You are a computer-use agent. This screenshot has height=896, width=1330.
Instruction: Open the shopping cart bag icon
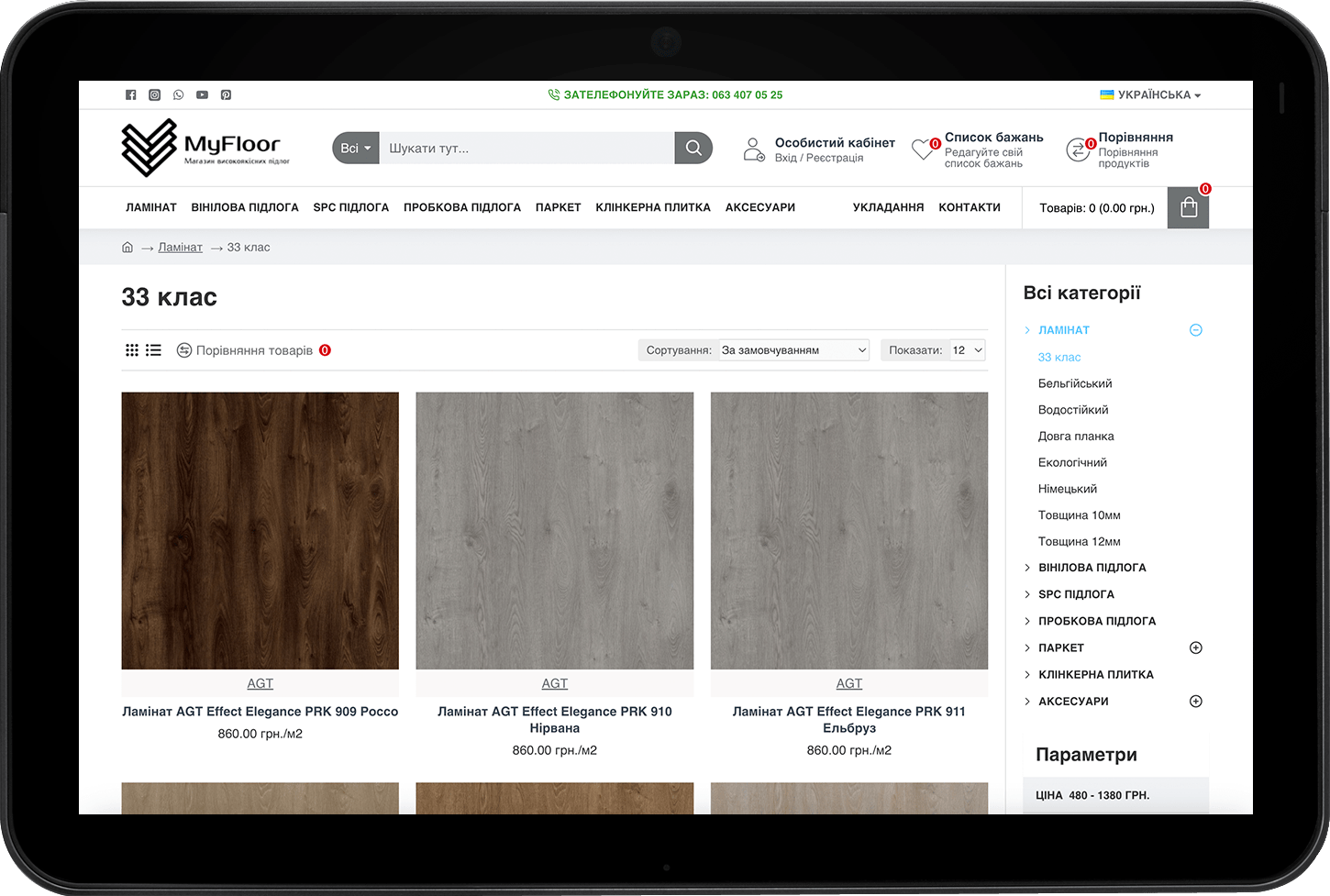(1189, 208)
